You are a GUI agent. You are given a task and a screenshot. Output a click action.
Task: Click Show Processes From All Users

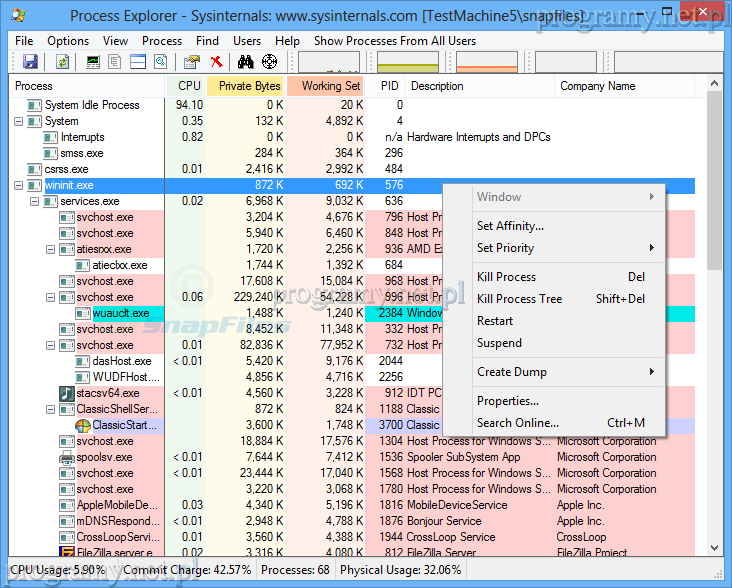tap(394, 41)
